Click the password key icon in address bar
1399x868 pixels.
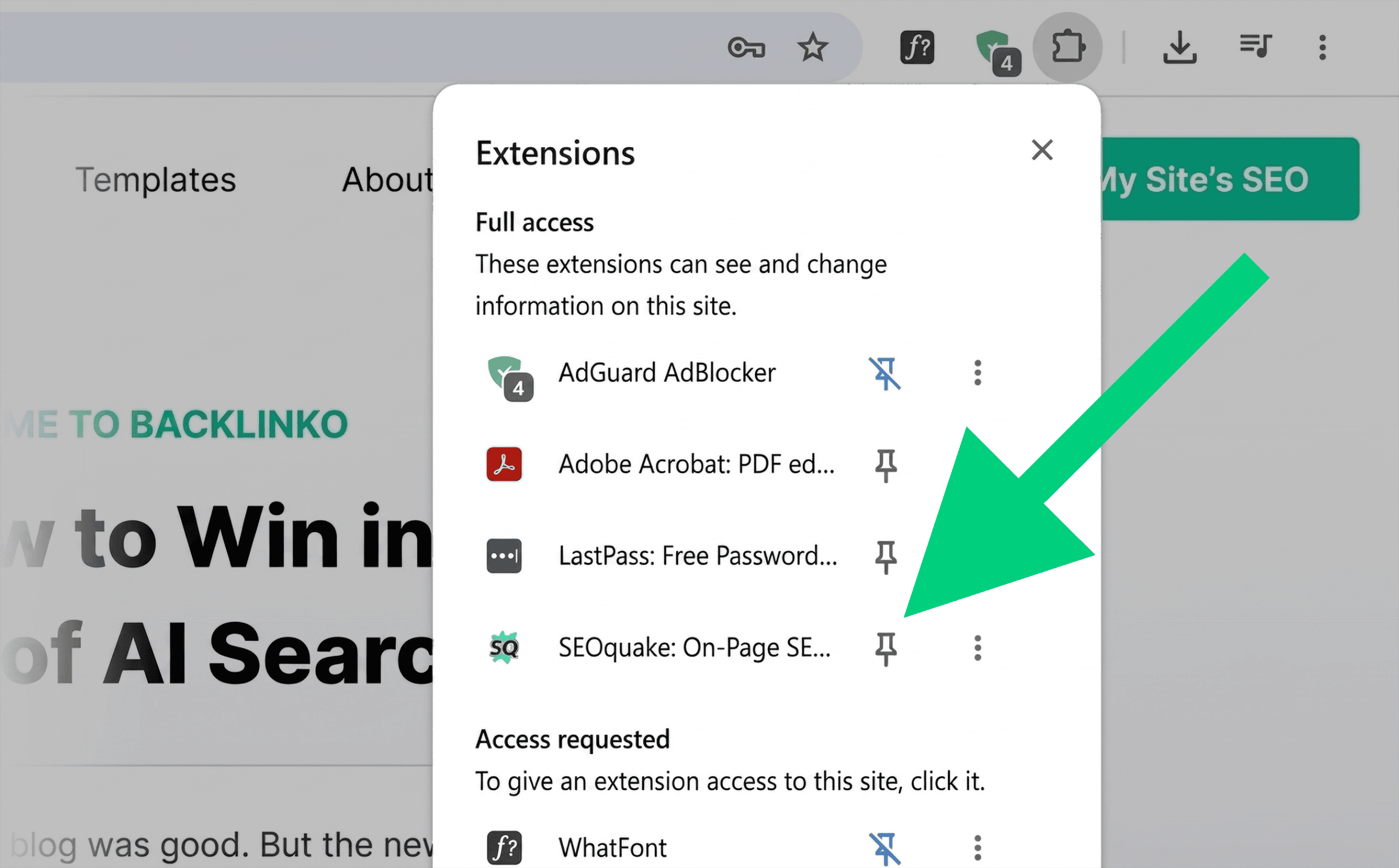pos(746,47)
